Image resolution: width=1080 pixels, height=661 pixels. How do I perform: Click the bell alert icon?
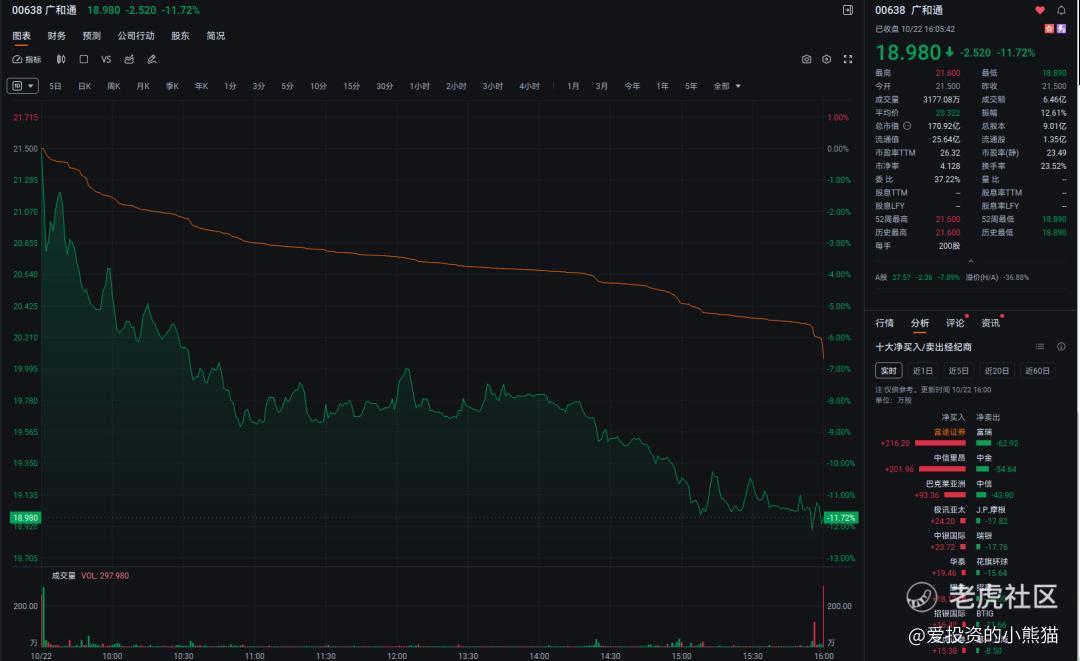pyautogui.click(x=1061, y=10)
